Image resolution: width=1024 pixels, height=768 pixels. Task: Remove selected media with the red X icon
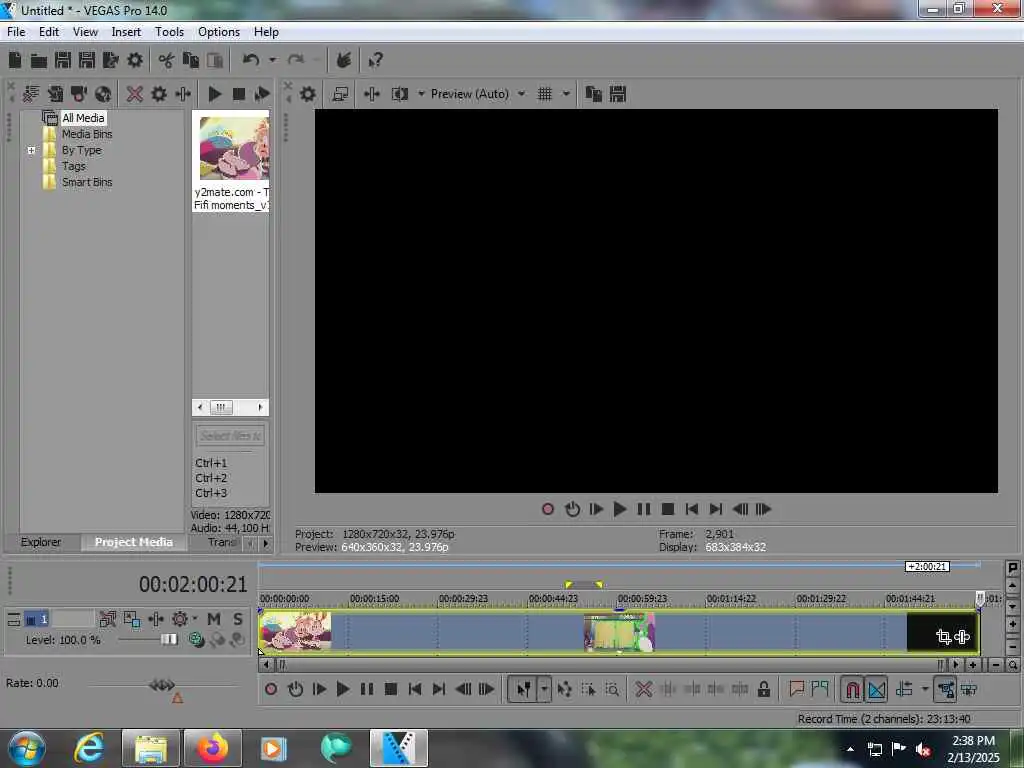[x=135, y=94]
